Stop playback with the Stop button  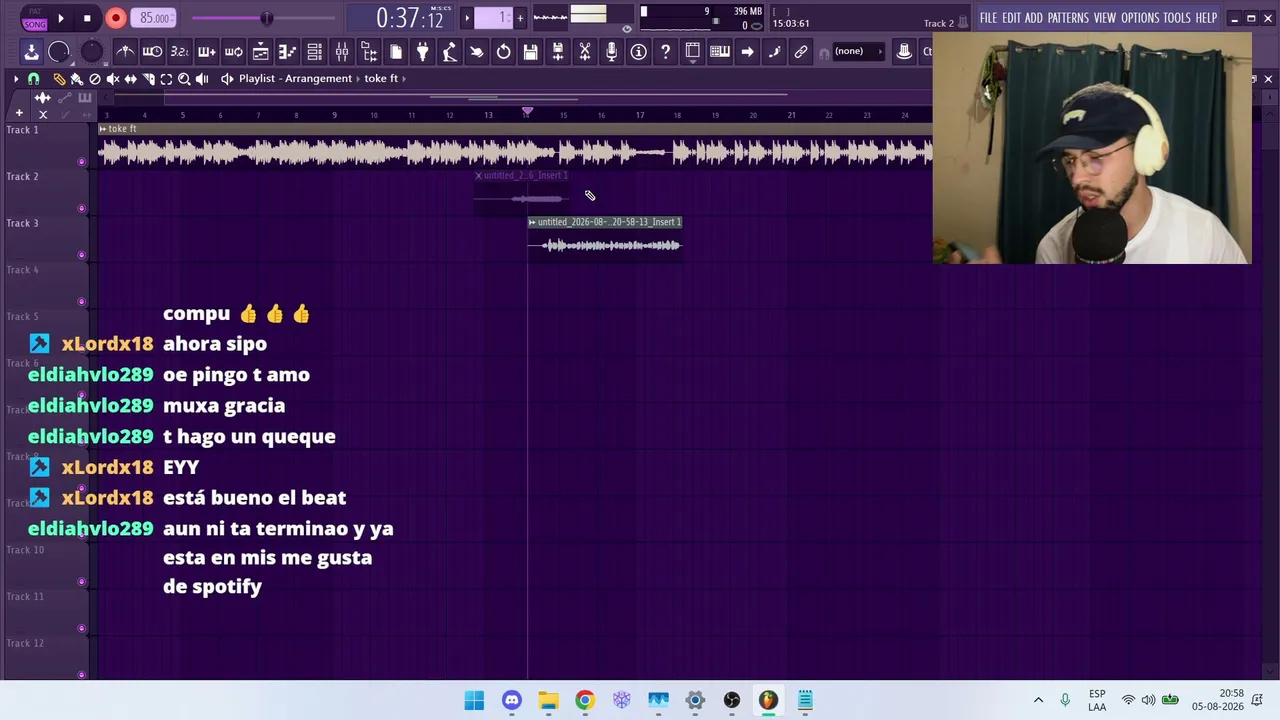pos(87,18)
